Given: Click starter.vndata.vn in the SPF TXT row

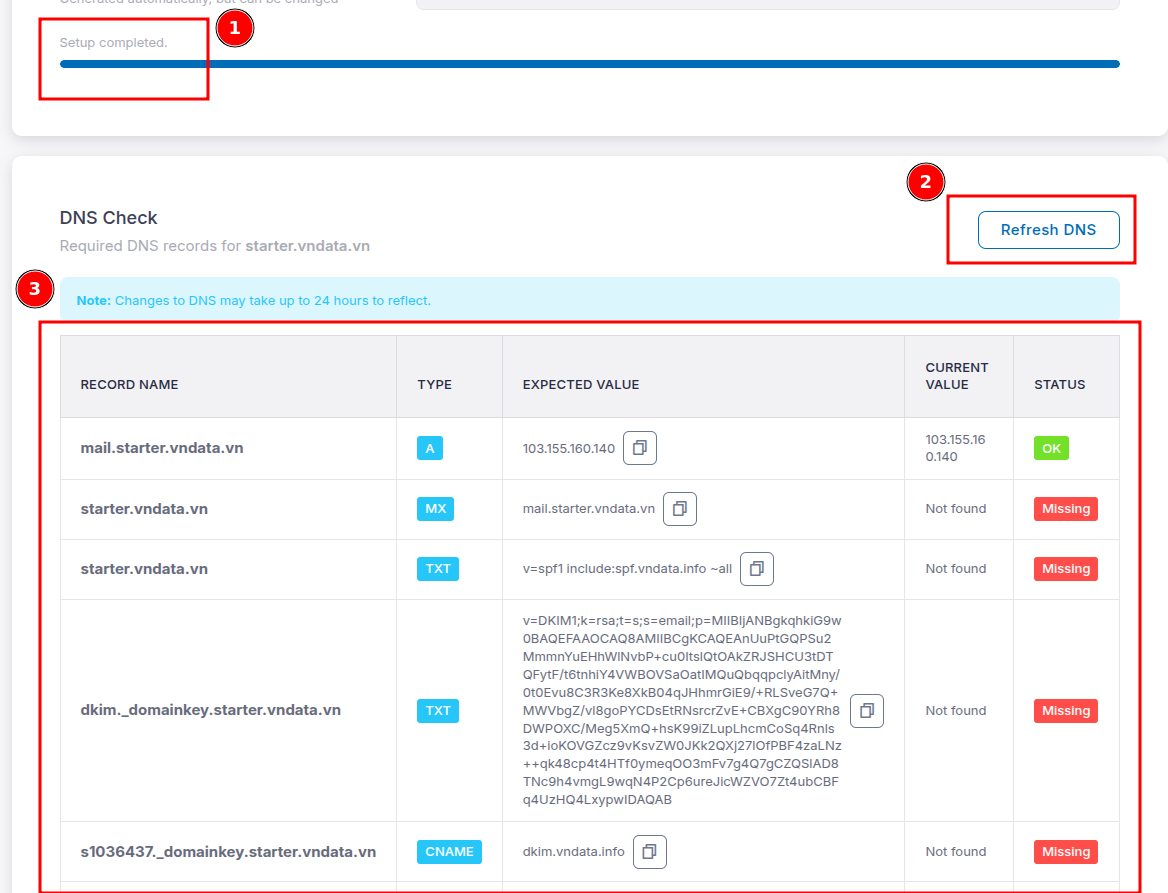Looking at the screenshot, I should coord(144,569).
